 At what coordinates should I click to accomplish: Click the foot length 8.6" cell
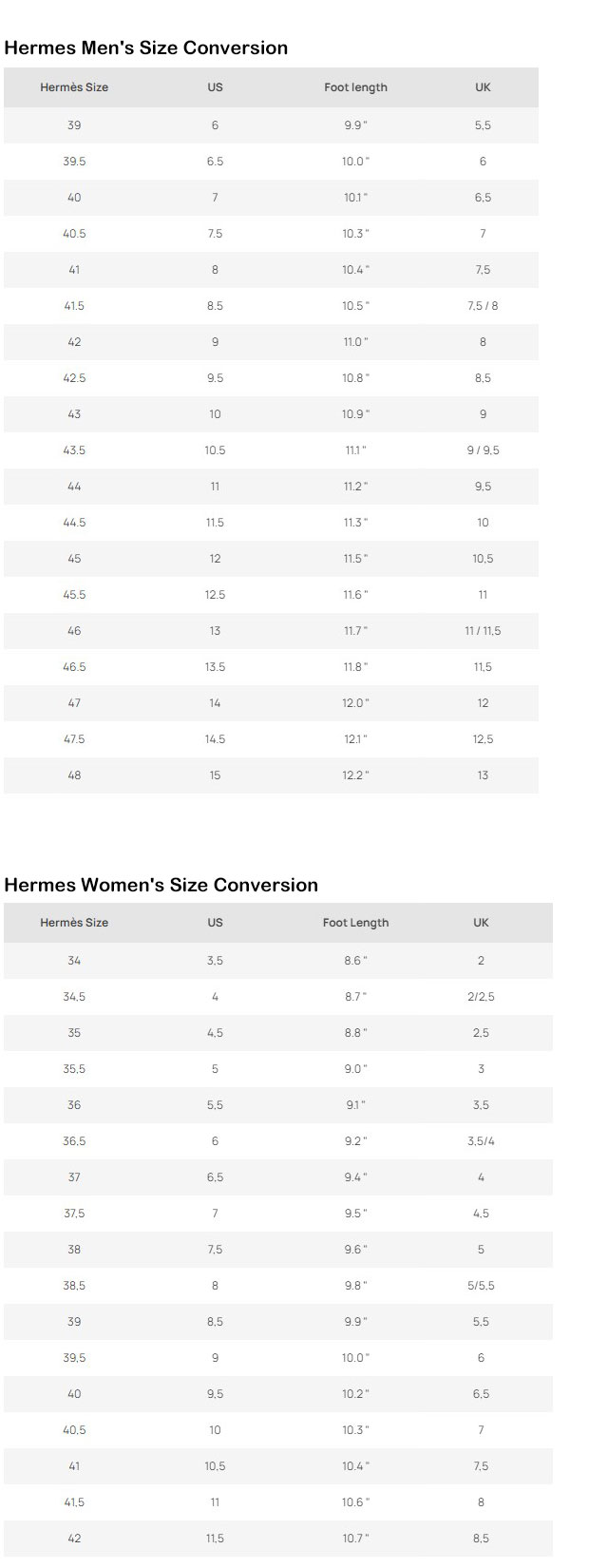(x=355, y=961)
